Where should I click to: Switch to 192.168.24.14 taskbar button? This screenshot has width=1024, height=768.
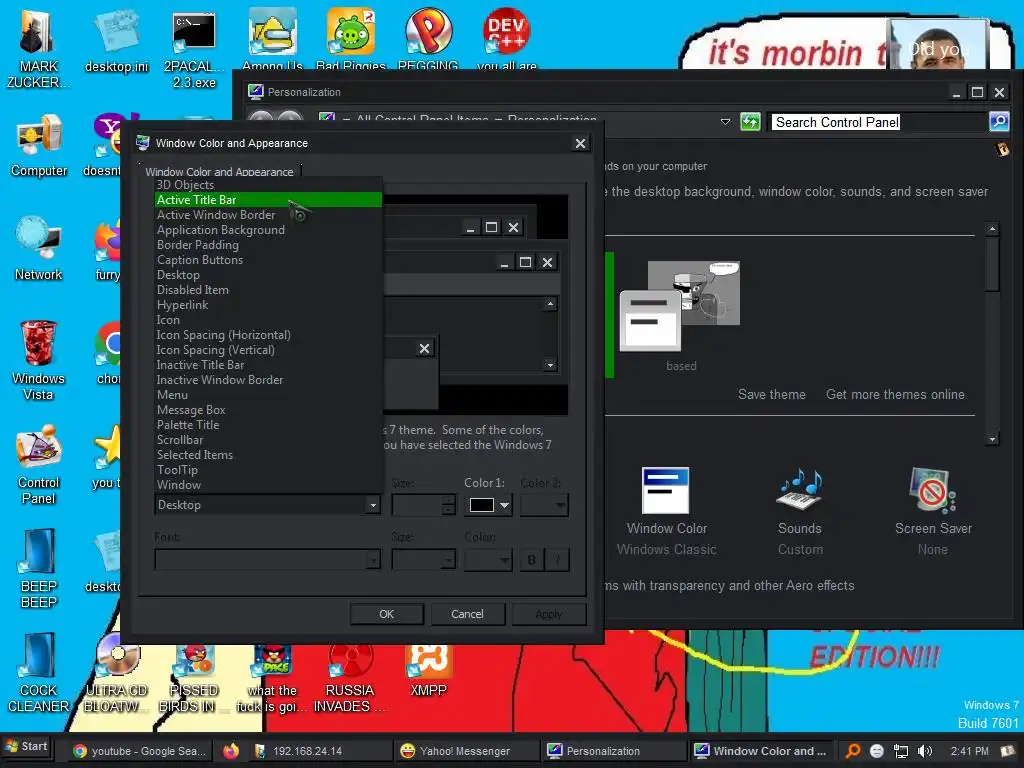[320, 751]
